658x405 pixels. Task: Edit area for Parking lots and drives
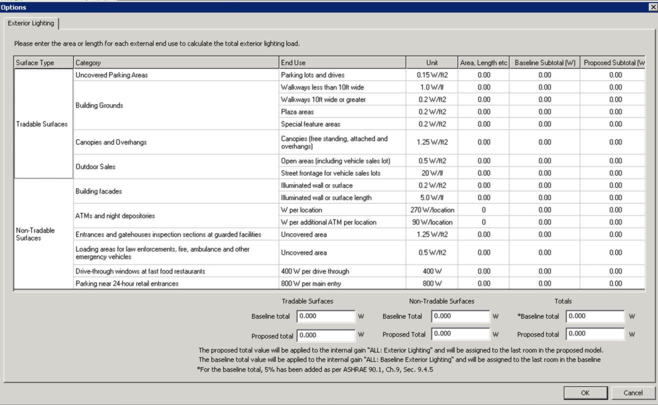tap(483, 75)
